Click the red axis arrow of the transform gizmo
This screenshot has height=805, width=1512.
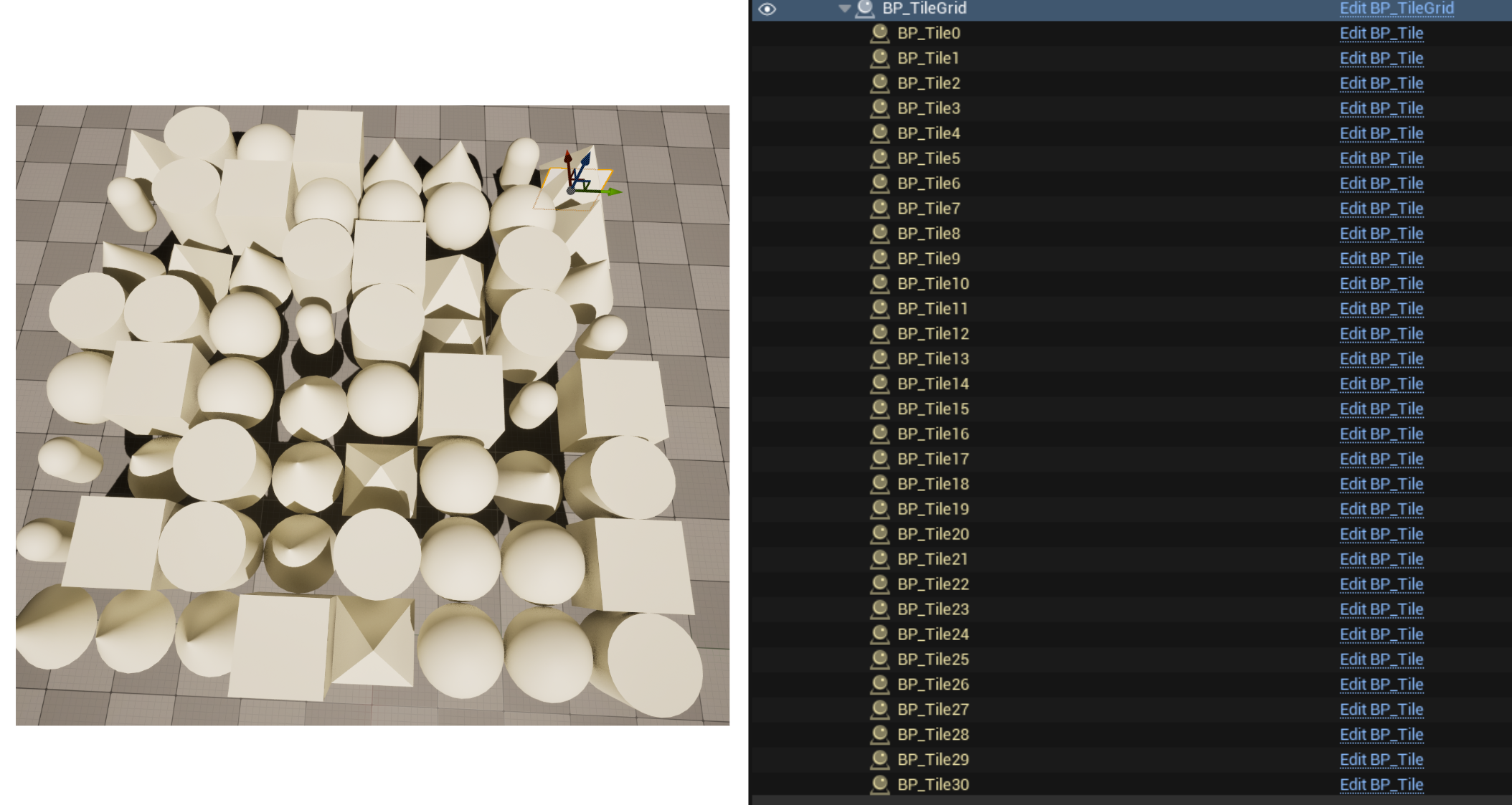pos(567,159)
